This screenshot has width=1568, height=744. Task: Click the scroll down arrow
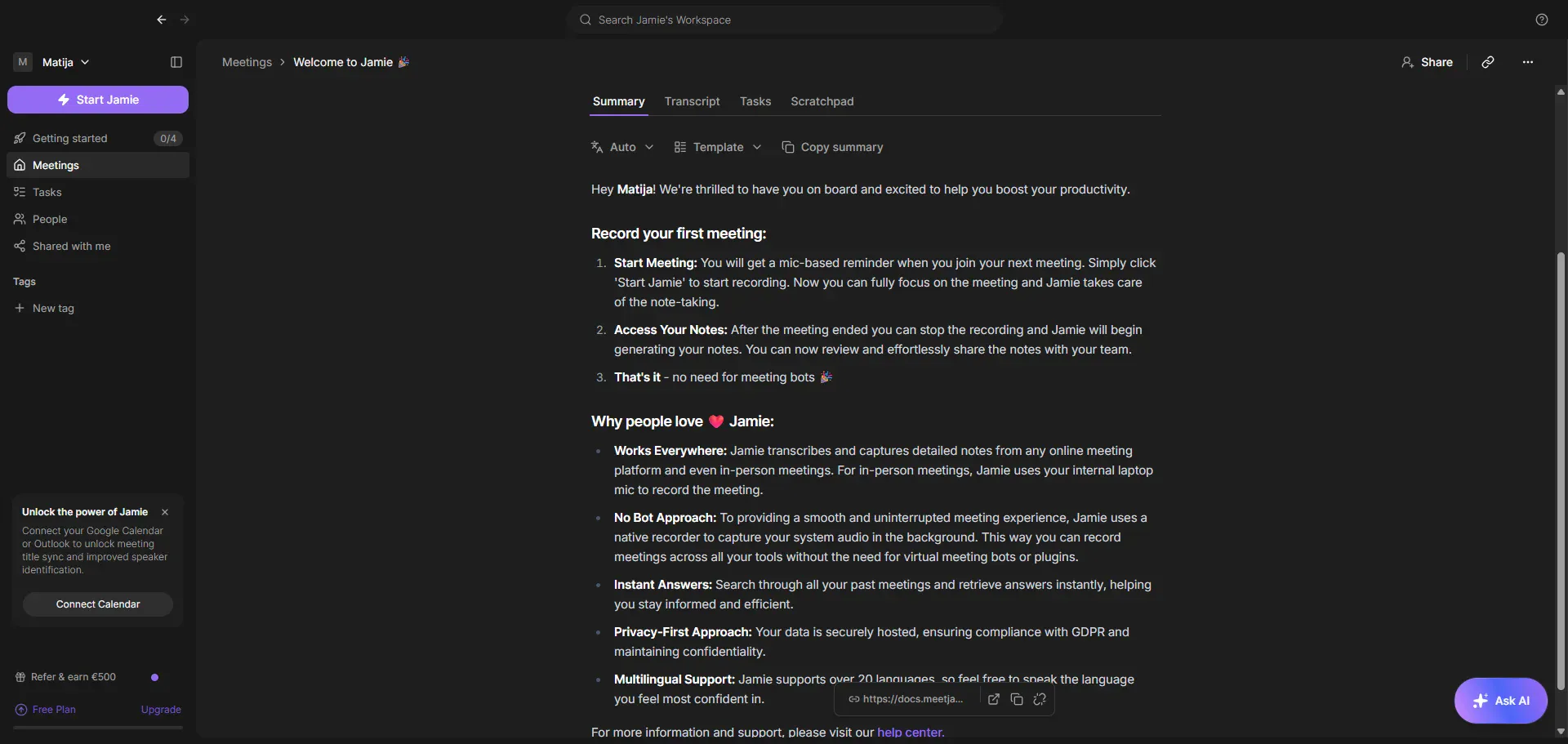(x=1561, y=732)
